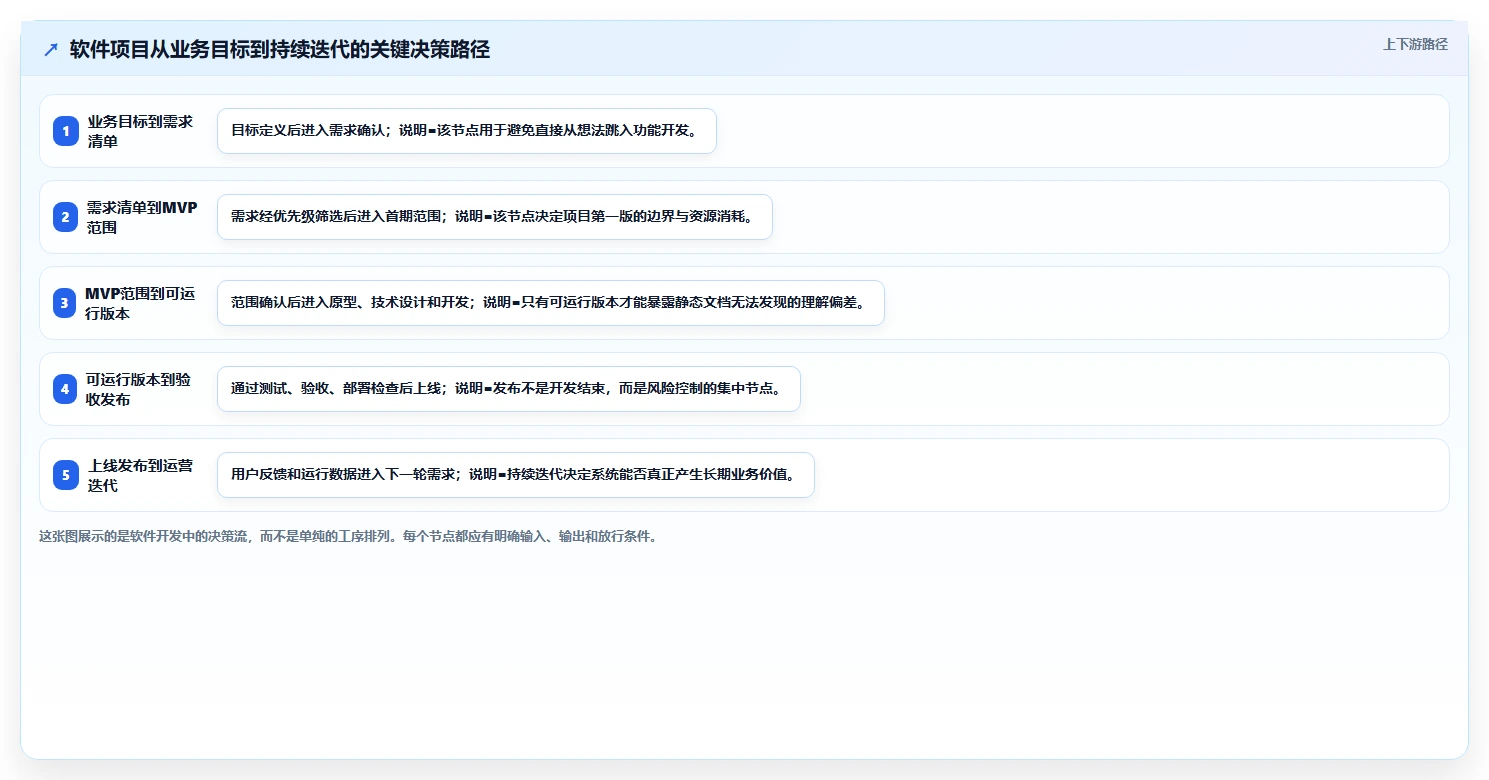Image resolution: width=1489 pixels, height=780 pixels.
Task: Click the step 5 number badge
Action: point(66,475)
